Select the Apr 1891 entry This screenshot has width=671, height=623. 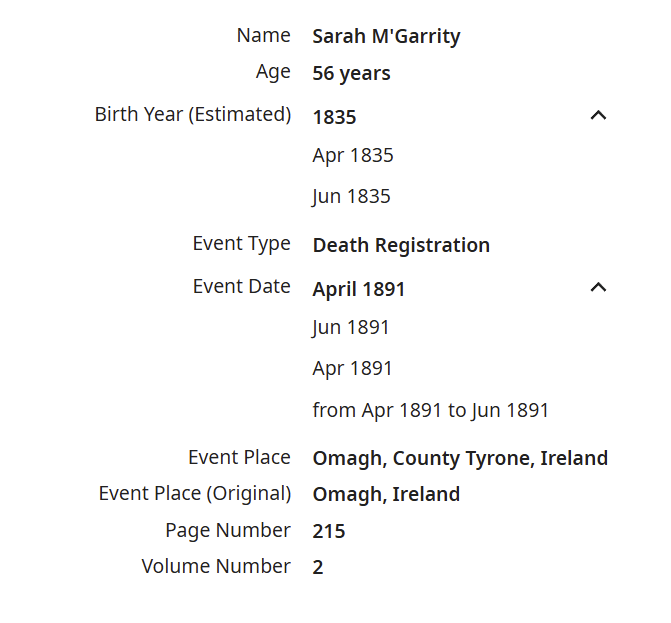click(x=352, y=368)
